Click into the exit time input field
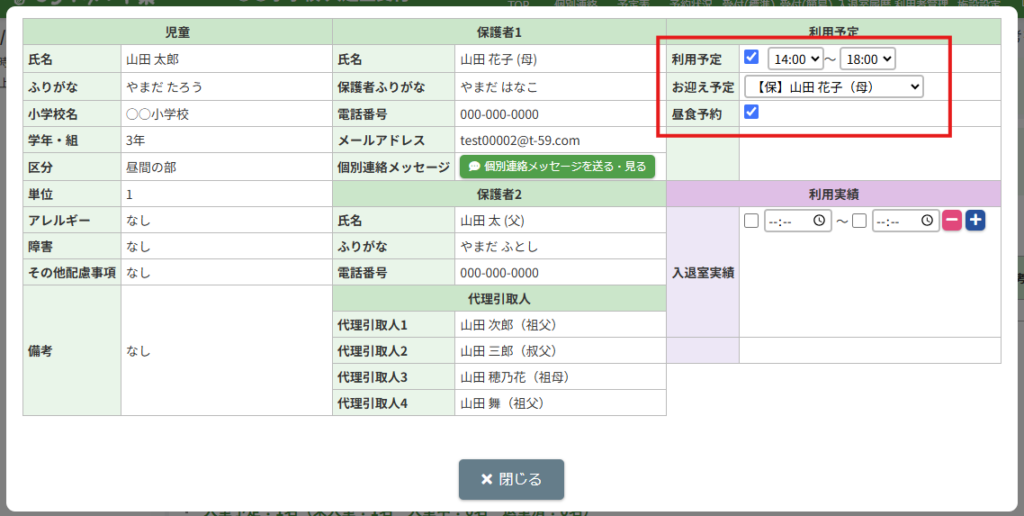This screenshot has width=1024, height=516. coord(895,221)
